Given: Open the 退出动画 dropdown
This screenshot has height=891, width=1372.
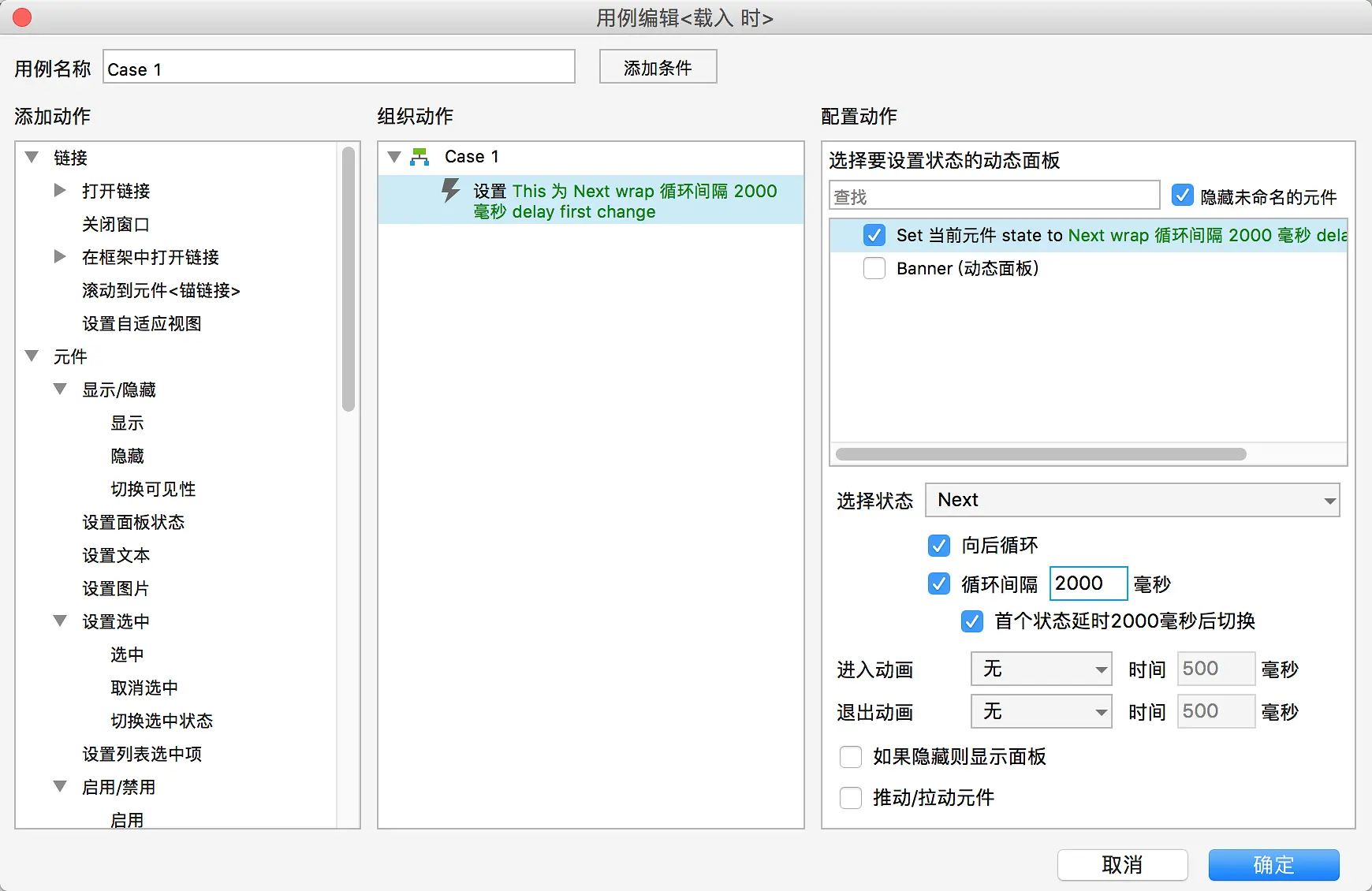Looking at the screenshot, I should [x=1041, y=712].
